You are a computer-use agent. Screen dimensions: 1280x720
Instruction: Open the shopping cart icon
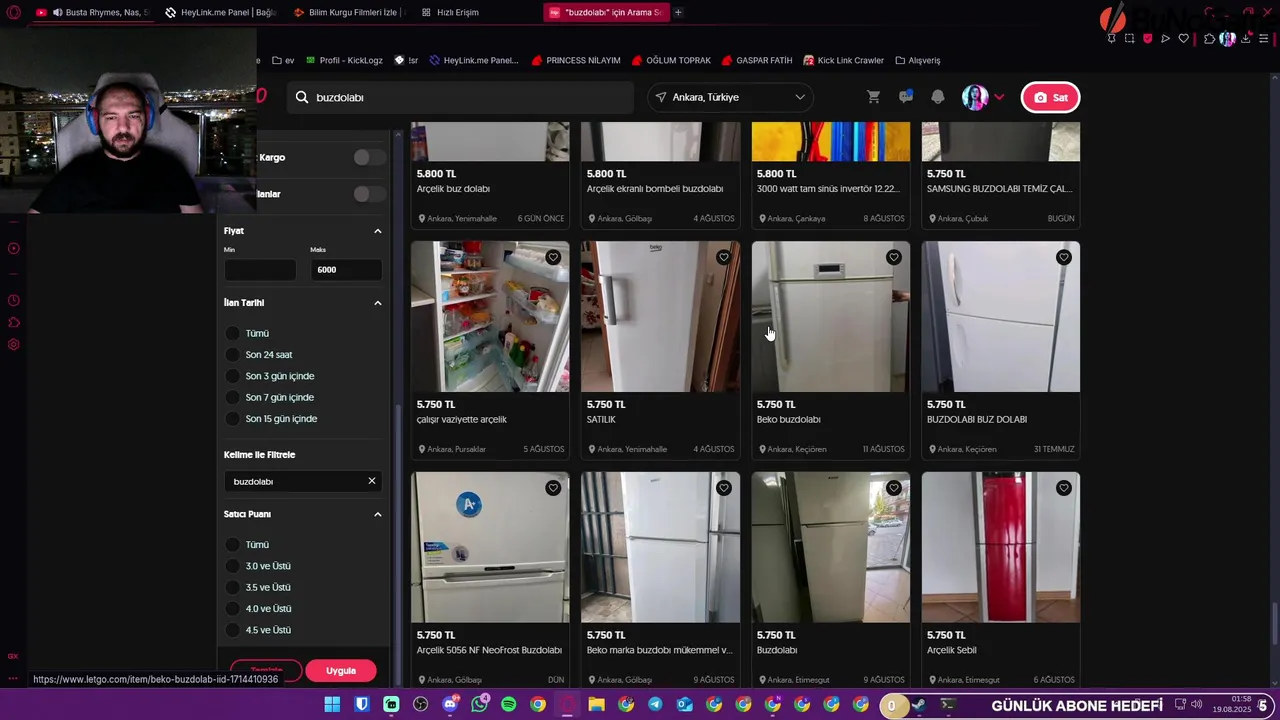click(873, 97)
